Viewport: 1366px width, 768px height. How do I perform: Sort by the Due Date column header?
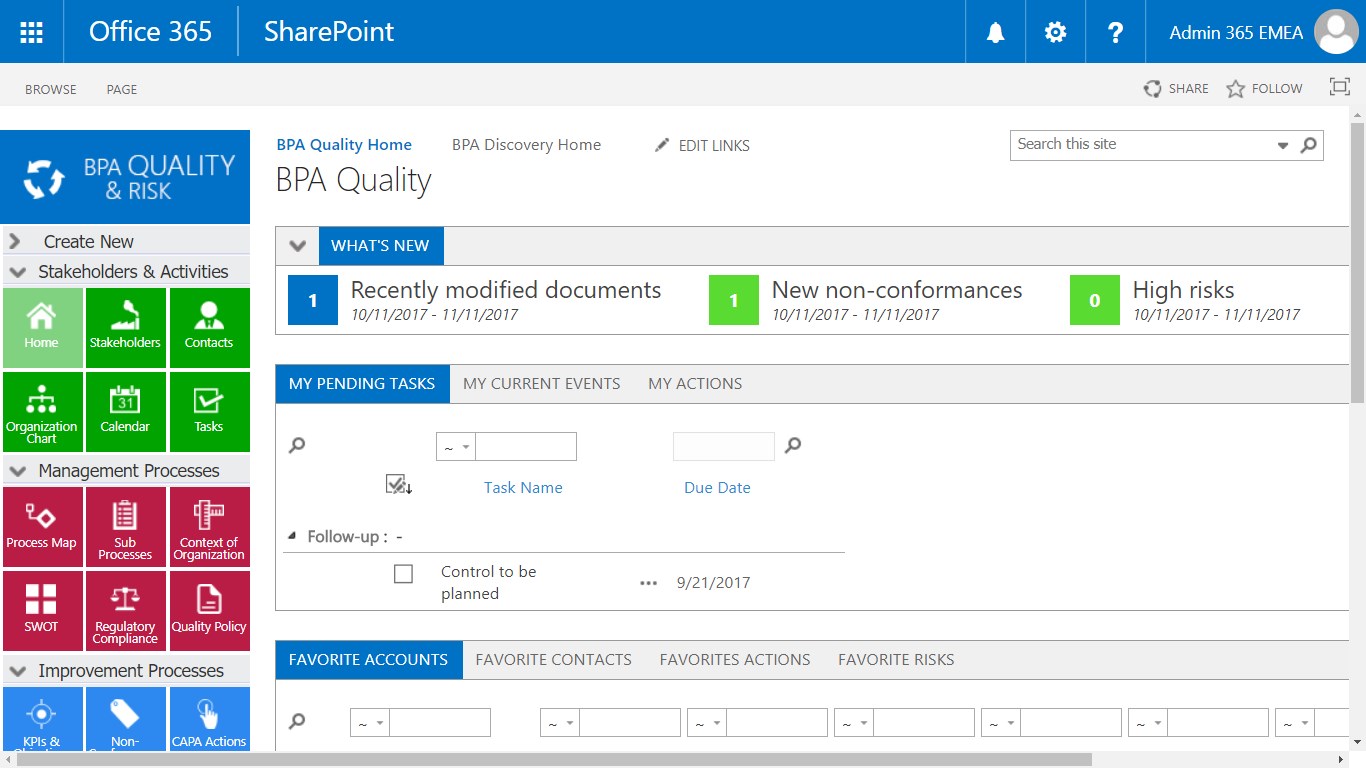pos(717,488)
